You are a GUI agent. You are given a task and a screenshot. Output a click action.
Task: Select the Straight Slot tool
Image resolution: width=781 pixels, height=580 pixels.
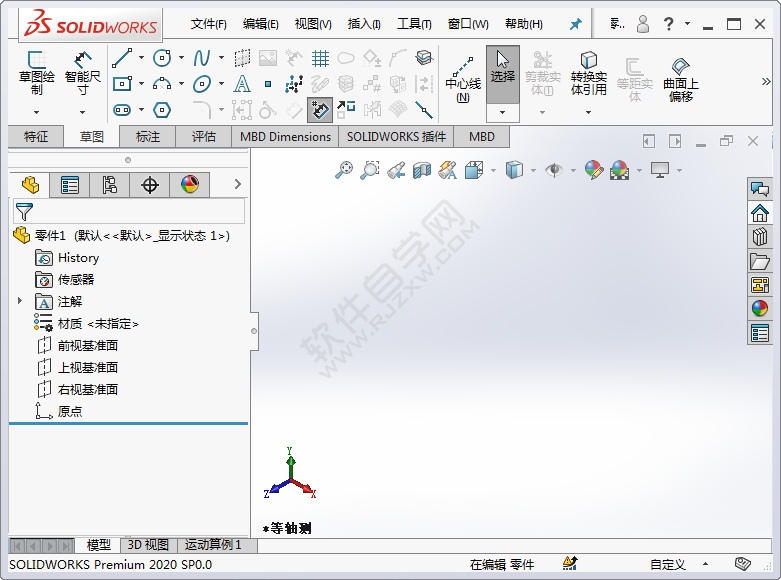tap(122, 110)
